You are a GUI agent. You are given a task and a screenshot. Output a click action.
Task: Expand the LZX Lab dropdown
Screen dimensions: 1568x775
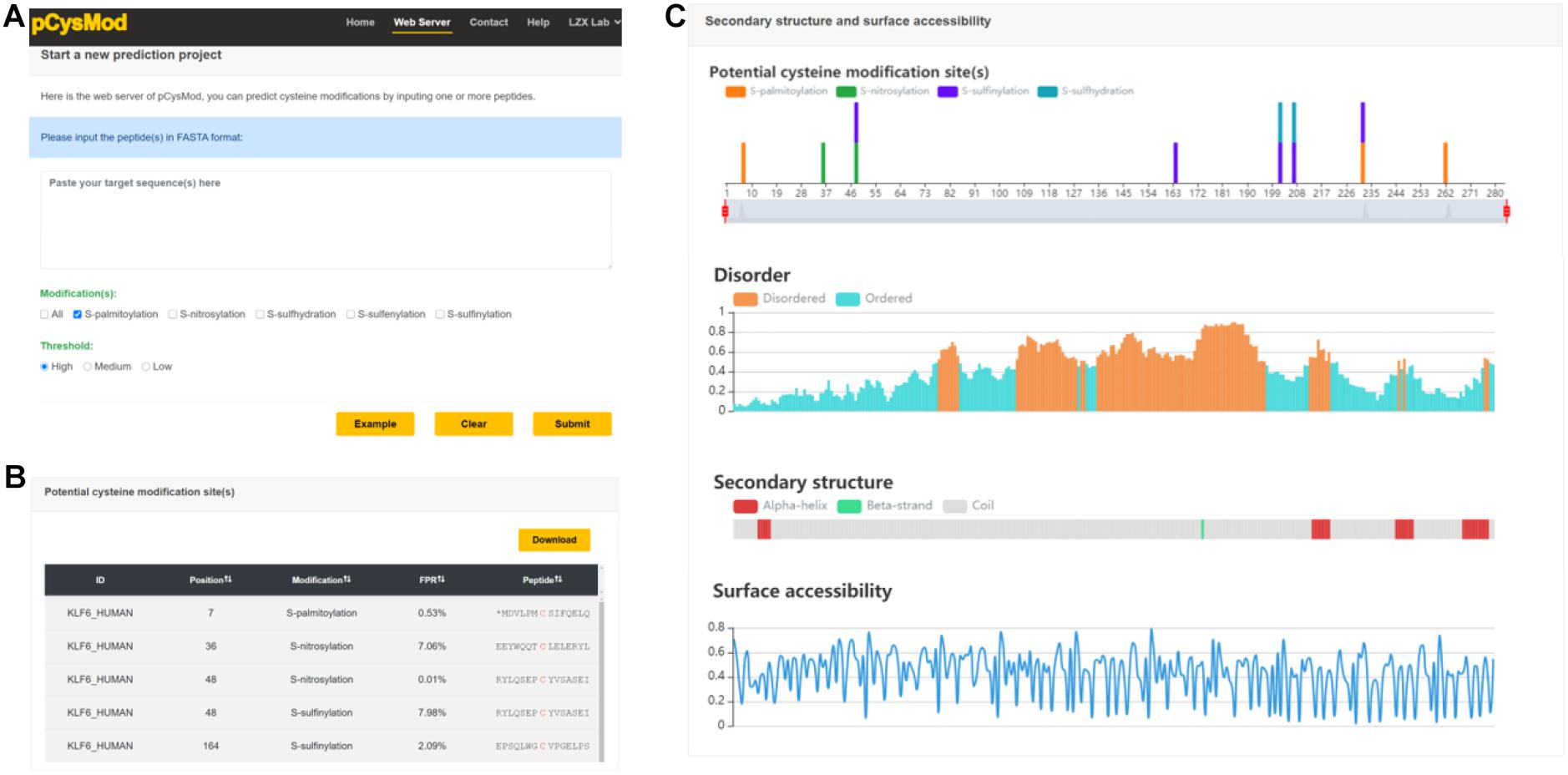click(x=594, y=23)
